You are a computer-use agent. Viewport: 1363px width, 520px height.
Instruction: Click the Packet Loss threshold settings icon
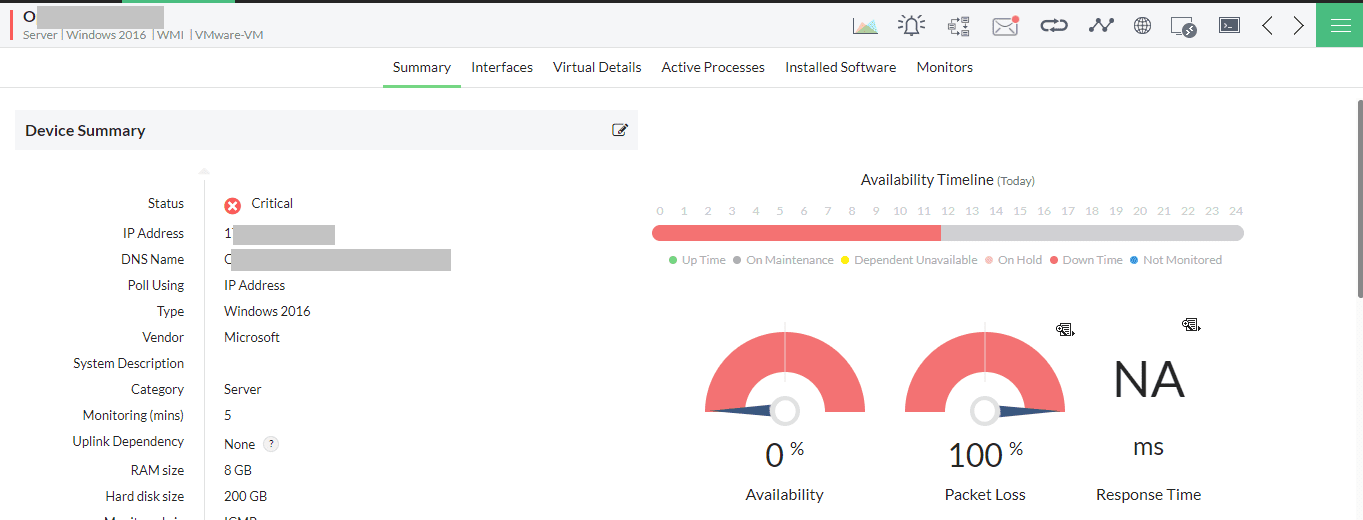coord(1065,328)
